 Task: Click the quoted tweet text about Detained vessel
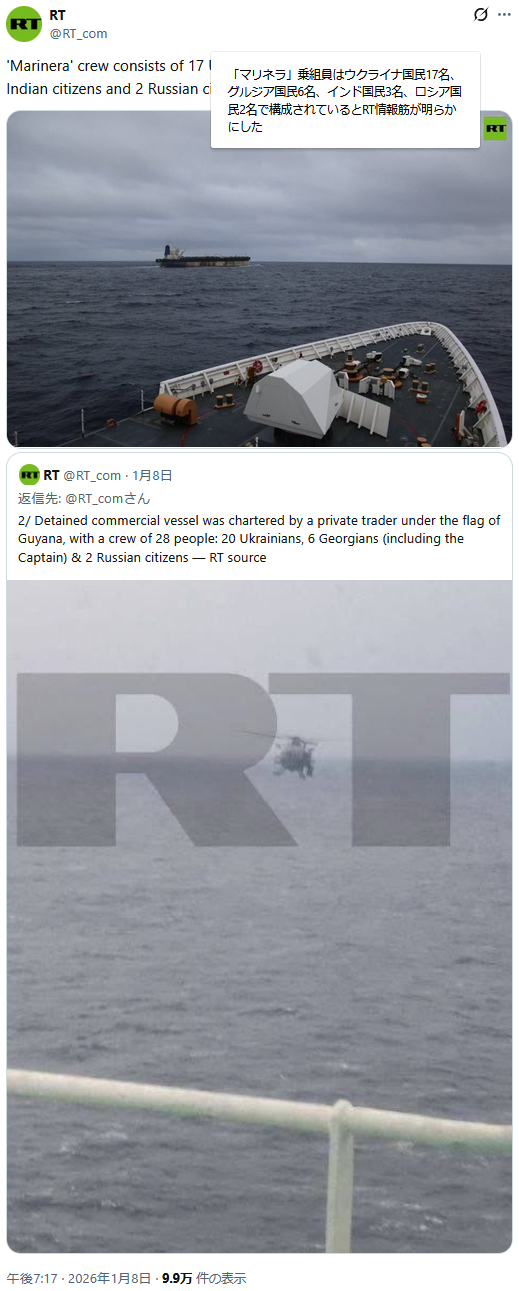click(259, 539)
